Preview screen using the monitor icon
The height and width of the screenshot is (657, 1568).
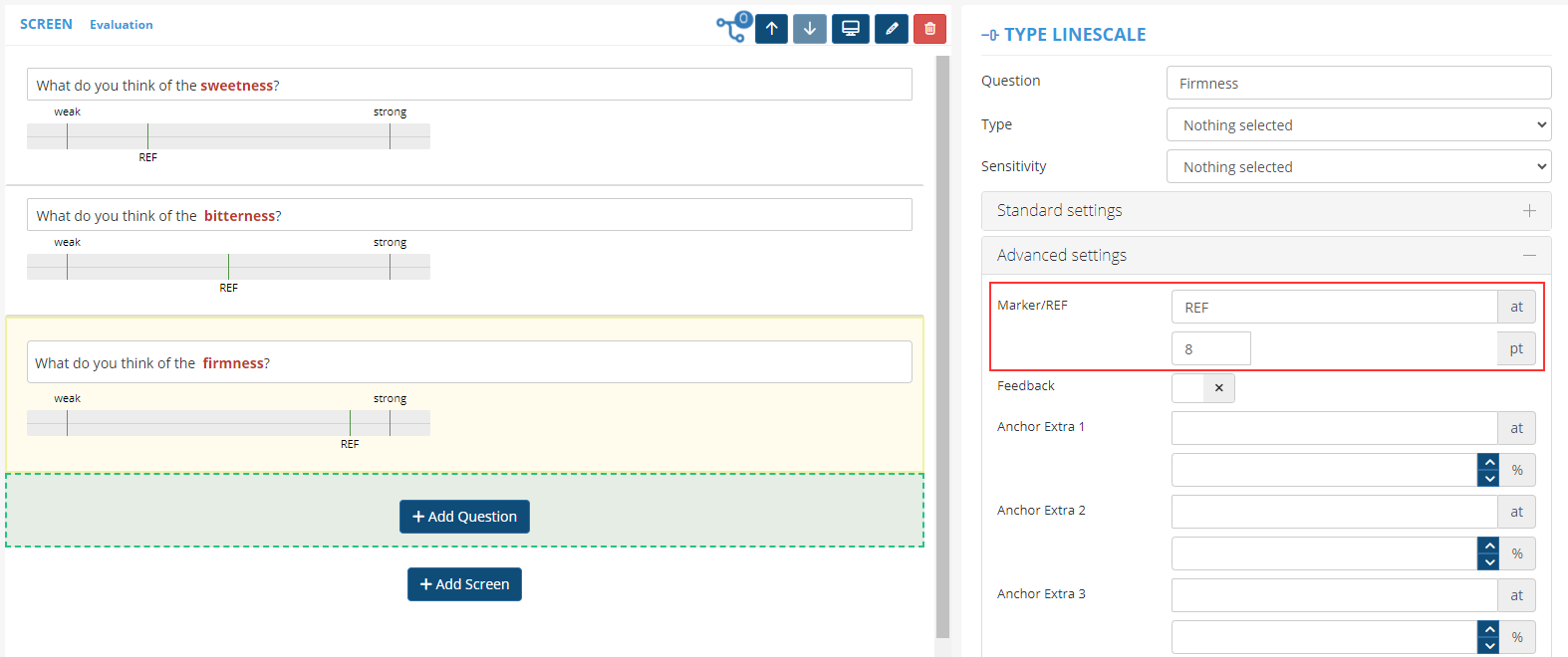[x=851, y=29]
